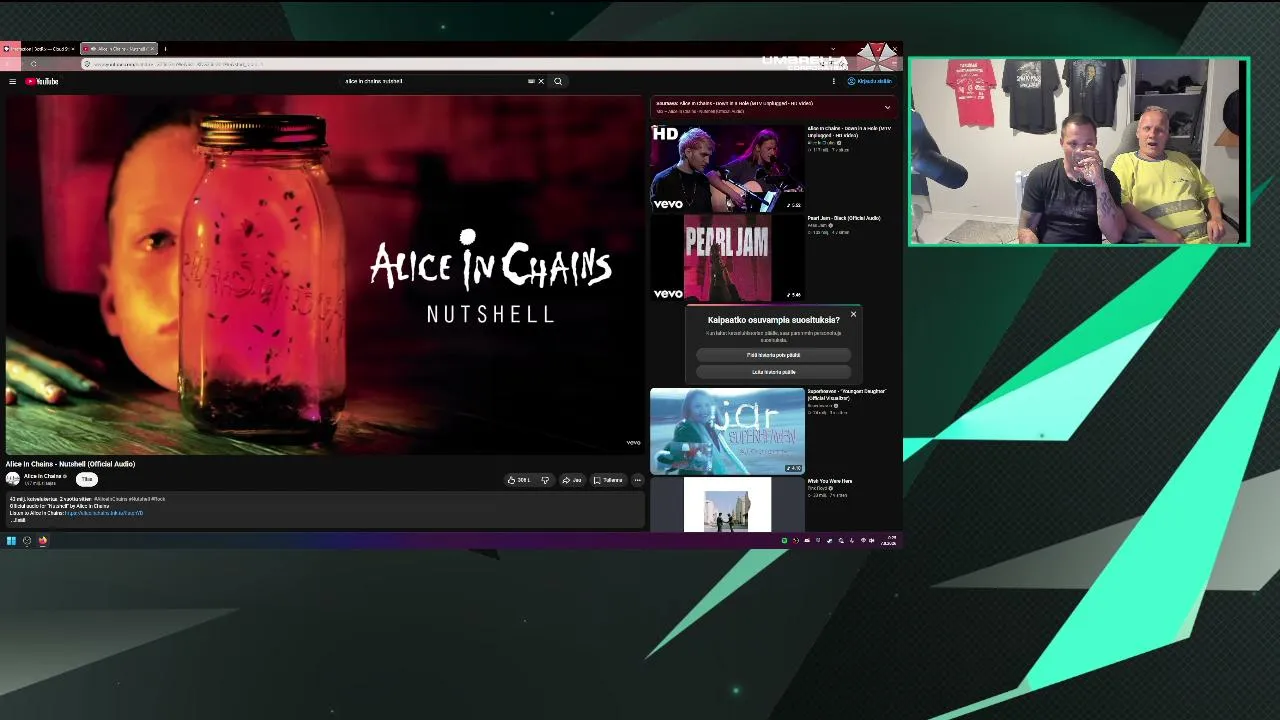Expand the video description box
The width and height of the screenshot is (1280, 720).
tap(324, 509)
